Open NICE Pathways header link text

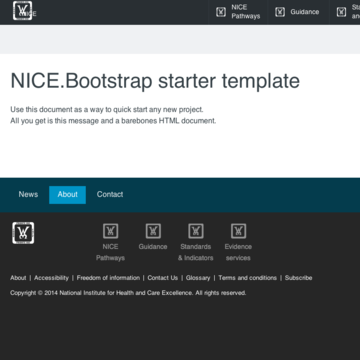click(246, 12)
